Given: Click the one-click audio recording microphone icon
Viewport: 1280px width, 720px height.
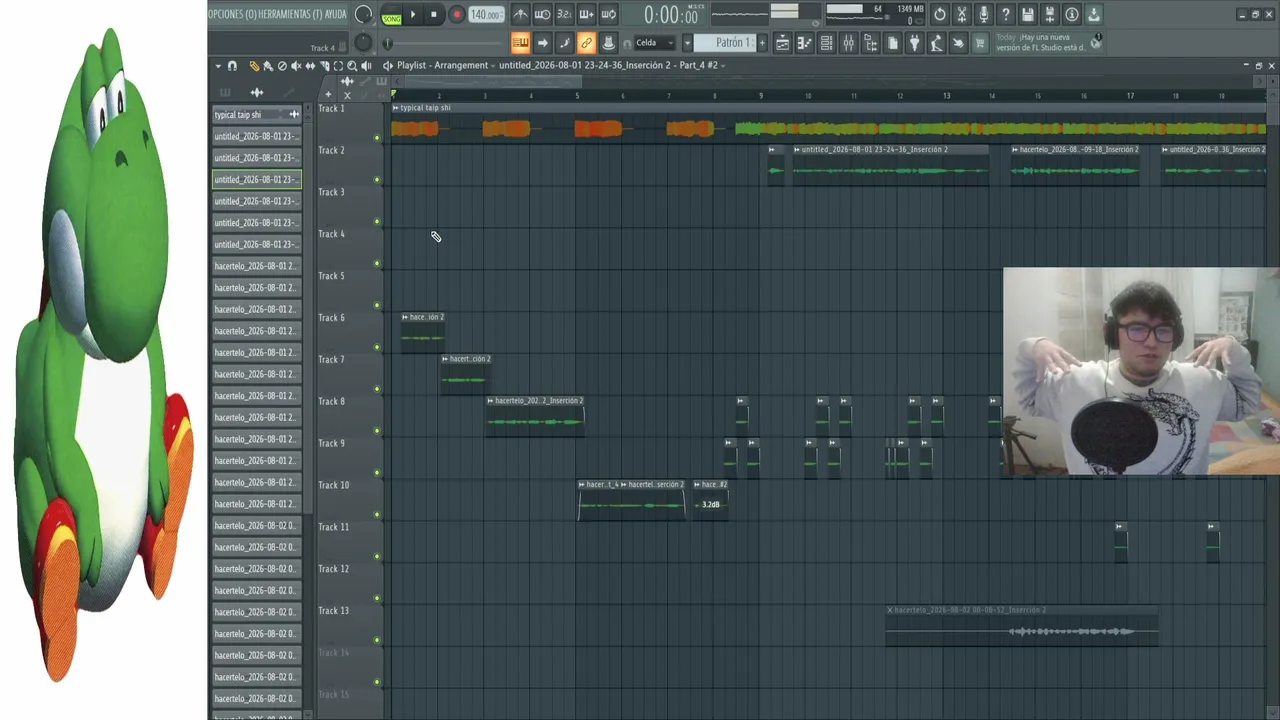Looking at the screenshot, I should [x=984, y=14].
